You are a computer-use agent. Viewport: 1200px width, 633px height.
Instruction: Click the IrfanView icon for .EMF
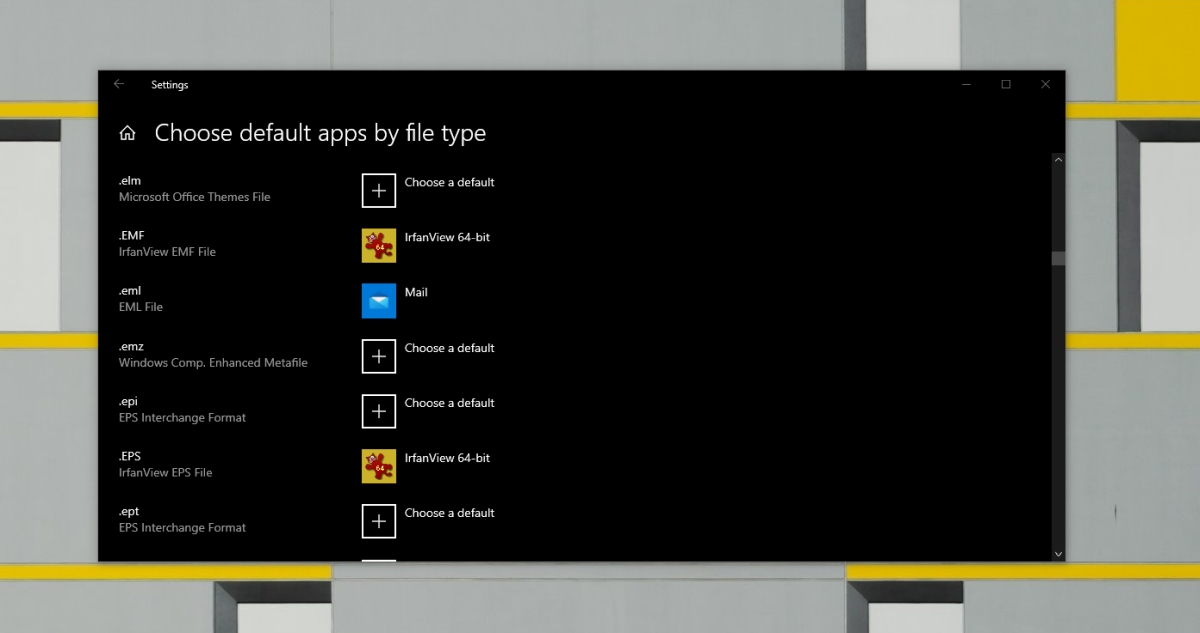click(x=379, y=245)
